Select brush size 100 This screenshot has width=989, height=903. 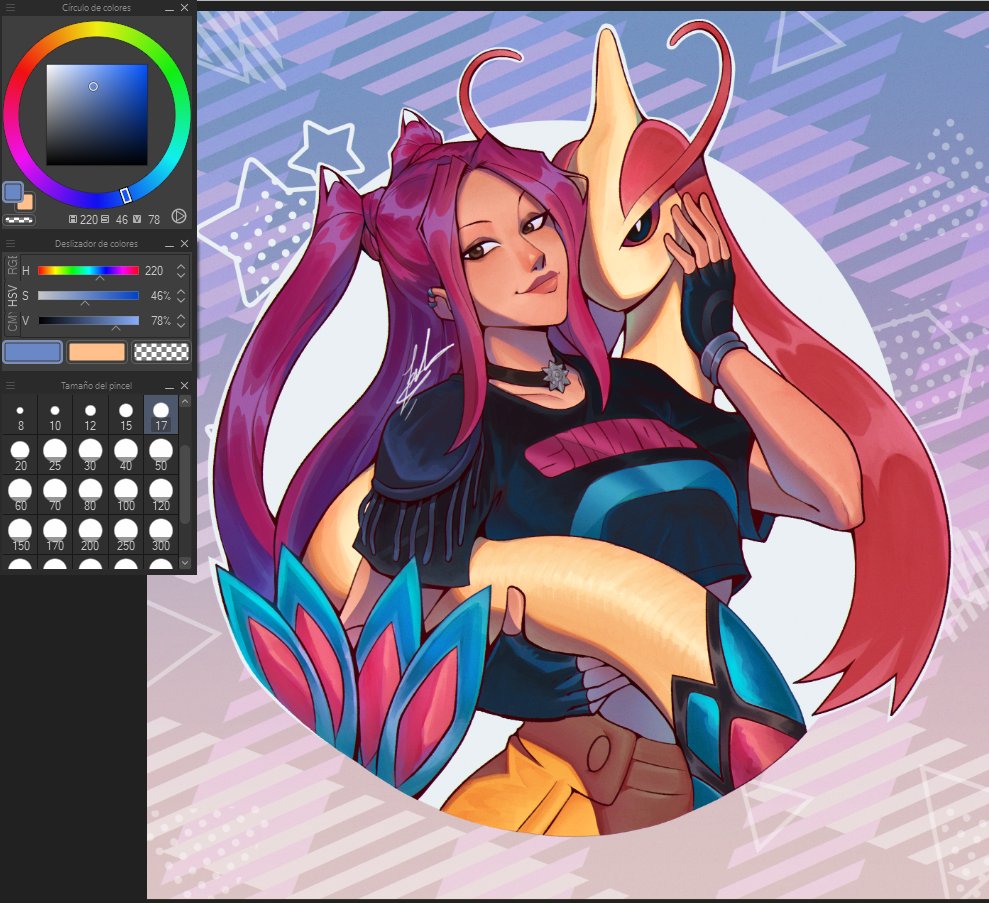[126, 495]
